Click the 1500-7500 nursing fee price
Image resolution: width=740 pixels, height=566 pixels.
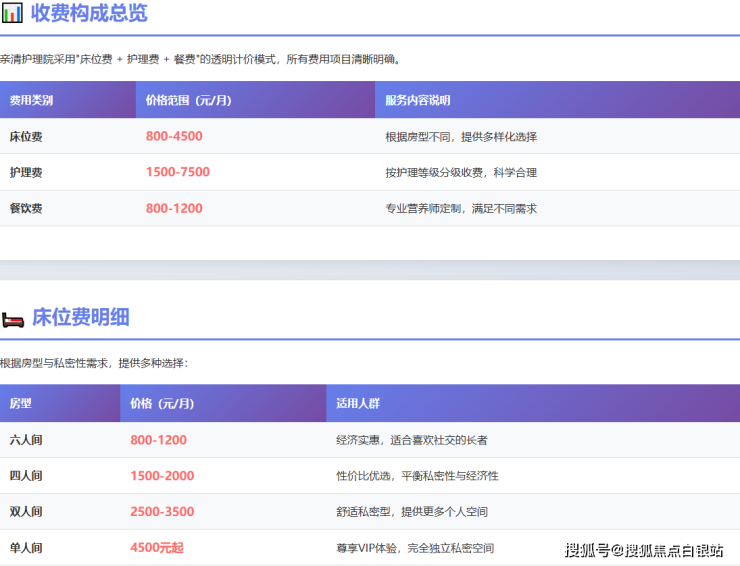(178, 172)
